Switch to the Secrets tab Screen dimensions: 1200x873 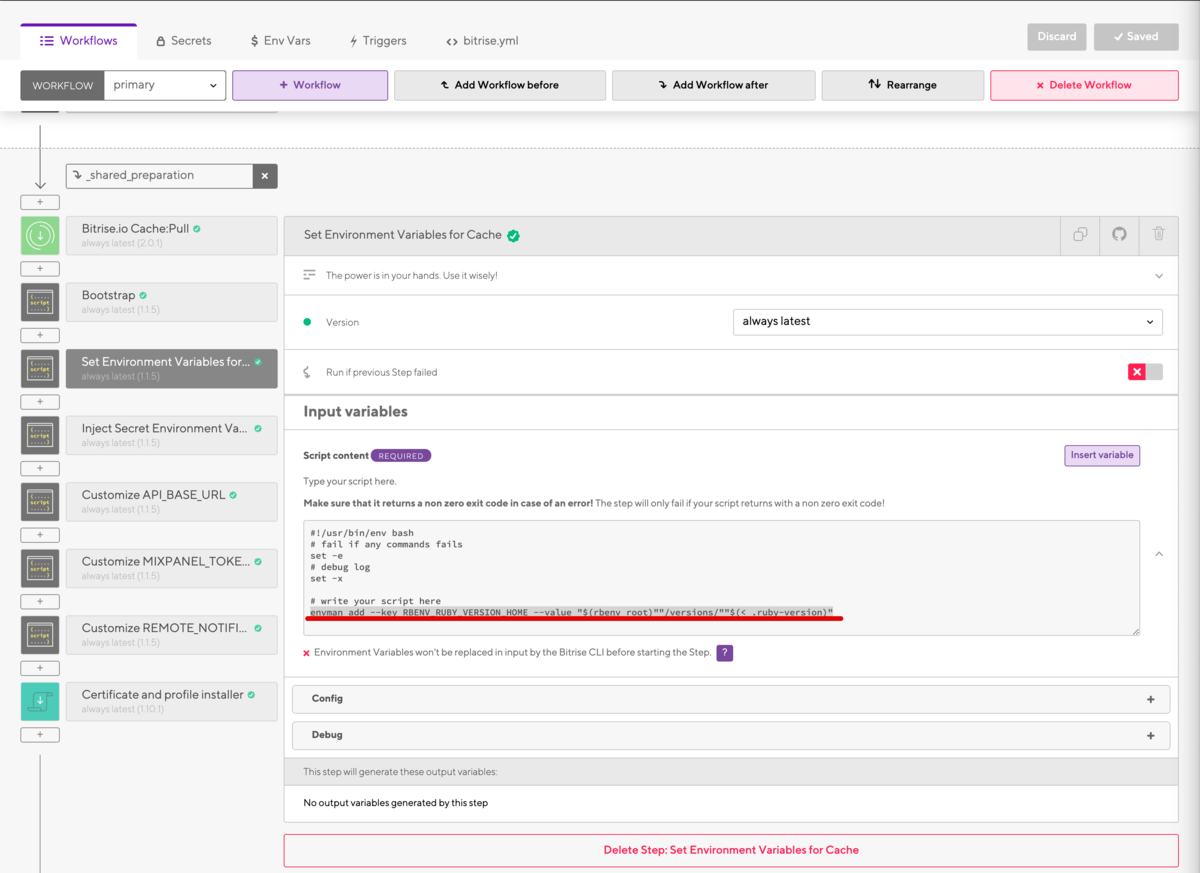183,41
